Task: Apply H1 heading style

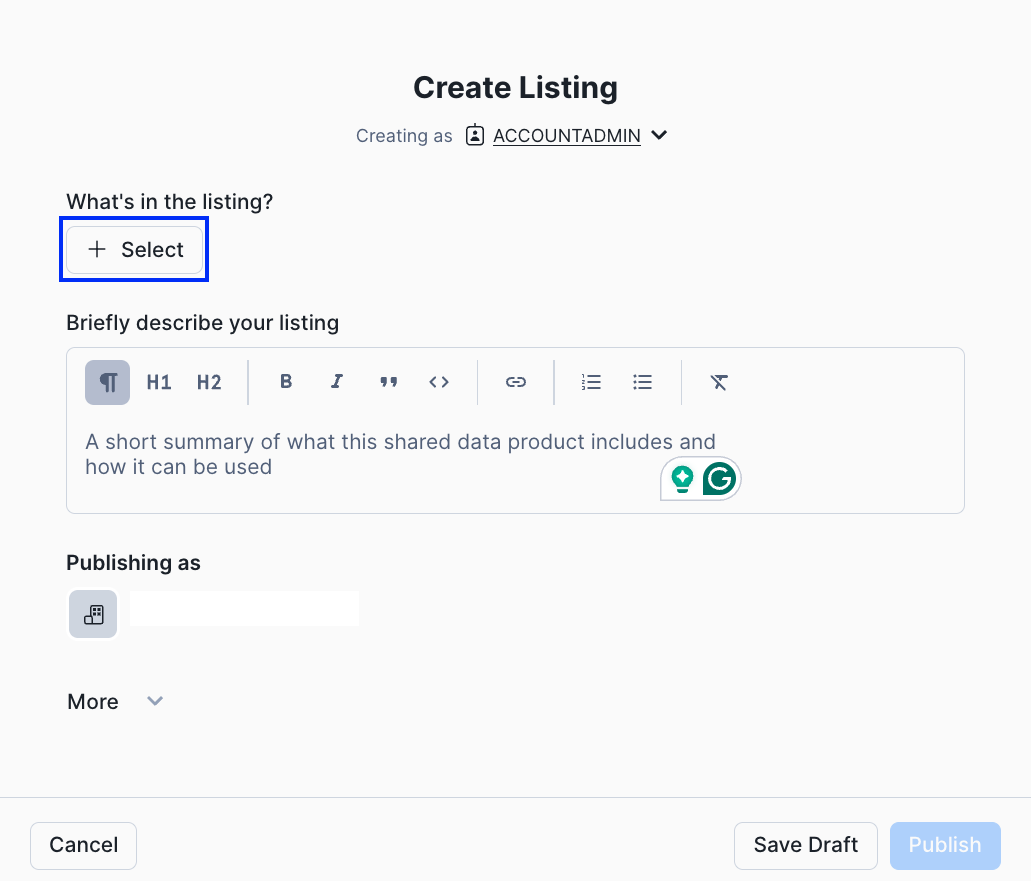Action: click(x=159, y=382)
